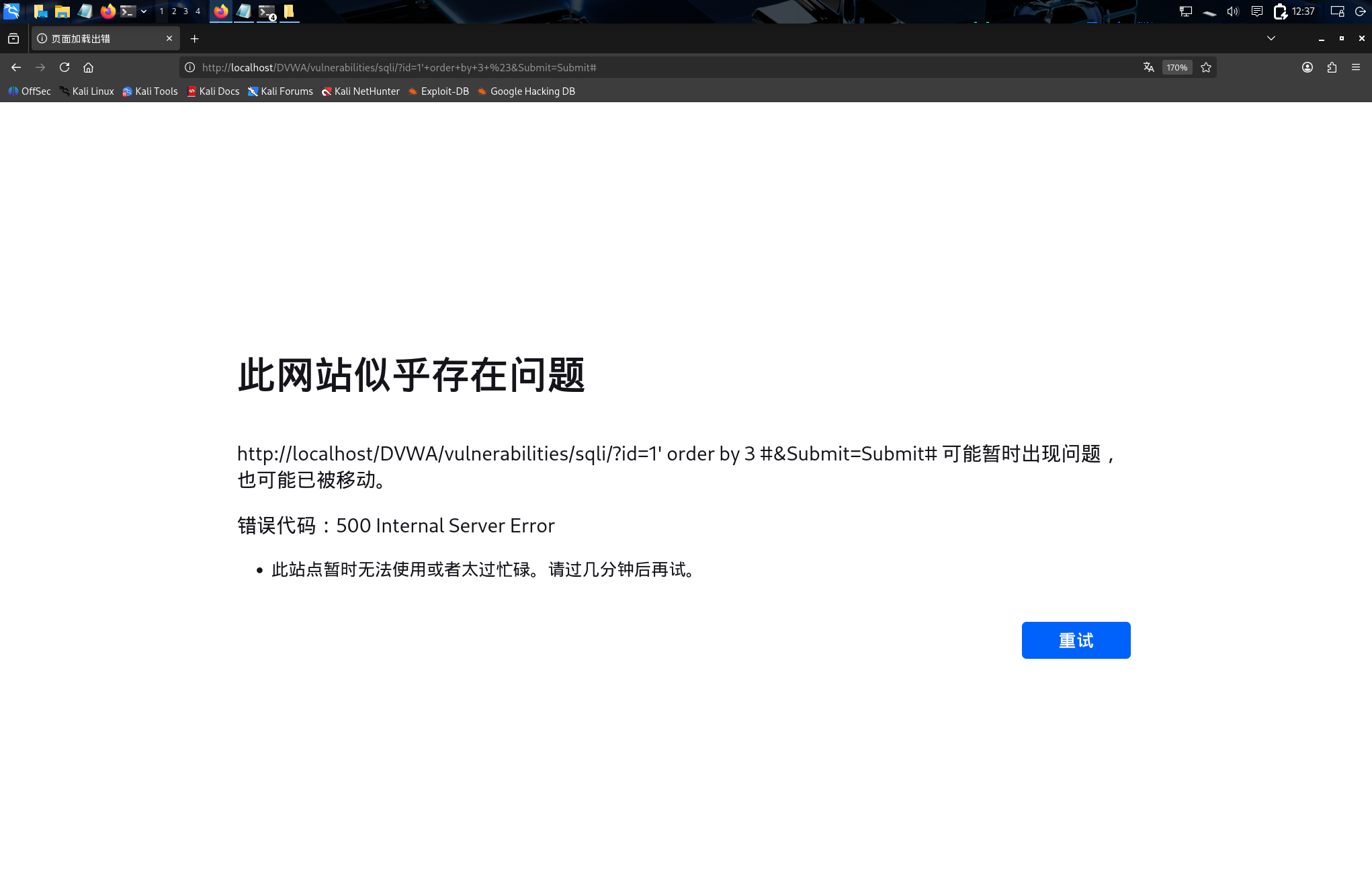Reload the current page
1372x884 pixels.
click(x=65, y=67)
